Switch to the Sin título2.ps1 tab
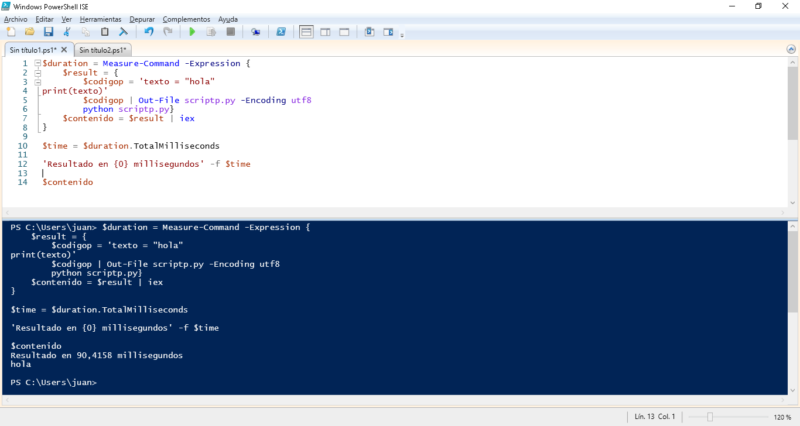Image resolution: width=800 pixels, height=426 pixels. (103, 50)
